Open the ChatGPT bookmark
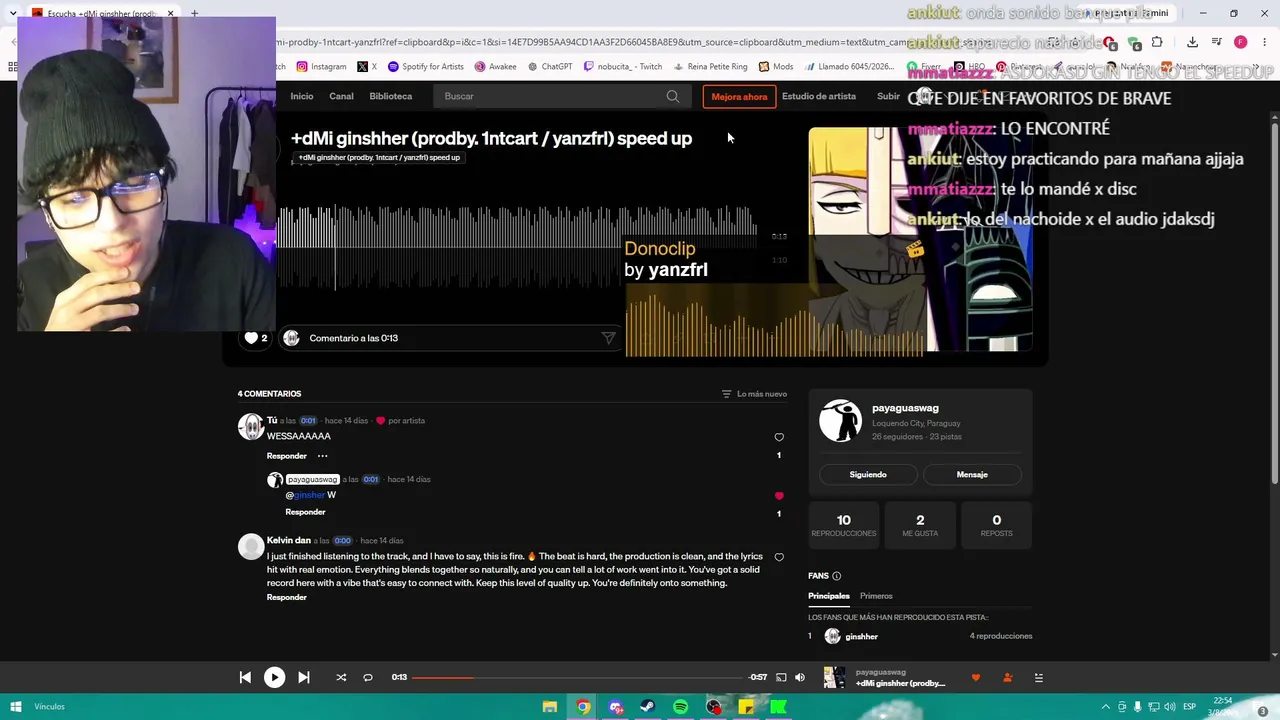The width and height of the screenshot is (1280, 720). [550, 67]
